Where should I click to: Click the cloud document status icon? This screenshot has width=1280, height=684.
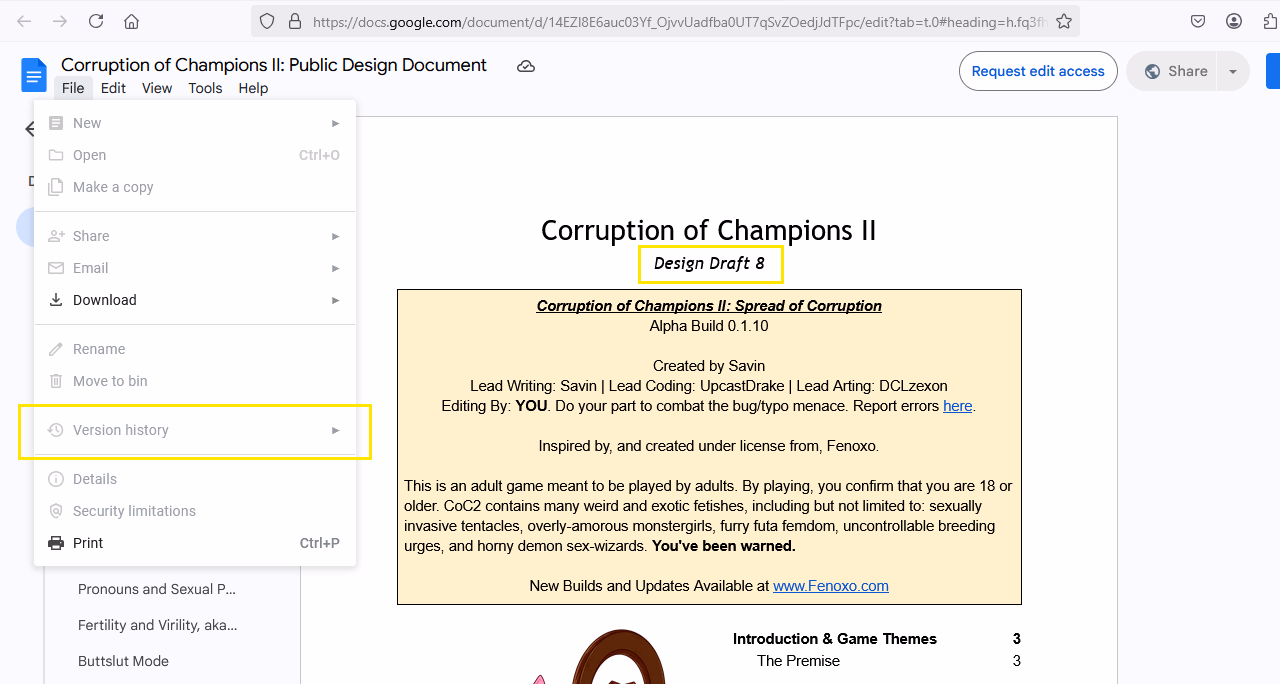526,66
